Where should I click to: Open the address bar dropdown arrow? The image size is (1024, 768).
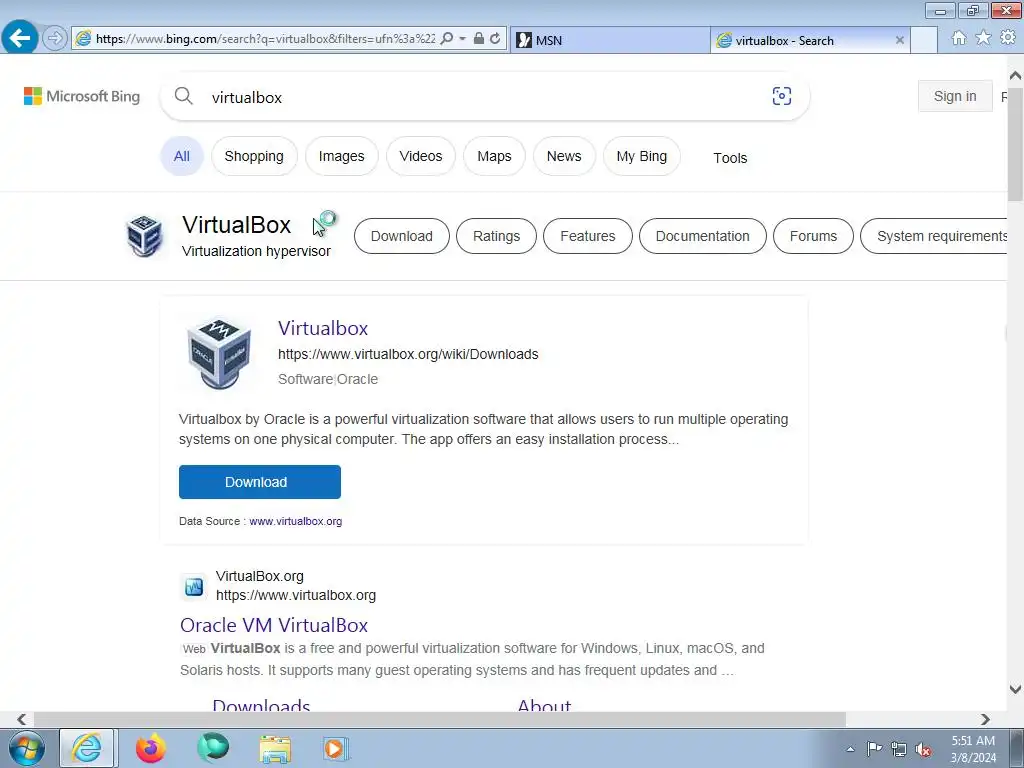pos(462,39)
